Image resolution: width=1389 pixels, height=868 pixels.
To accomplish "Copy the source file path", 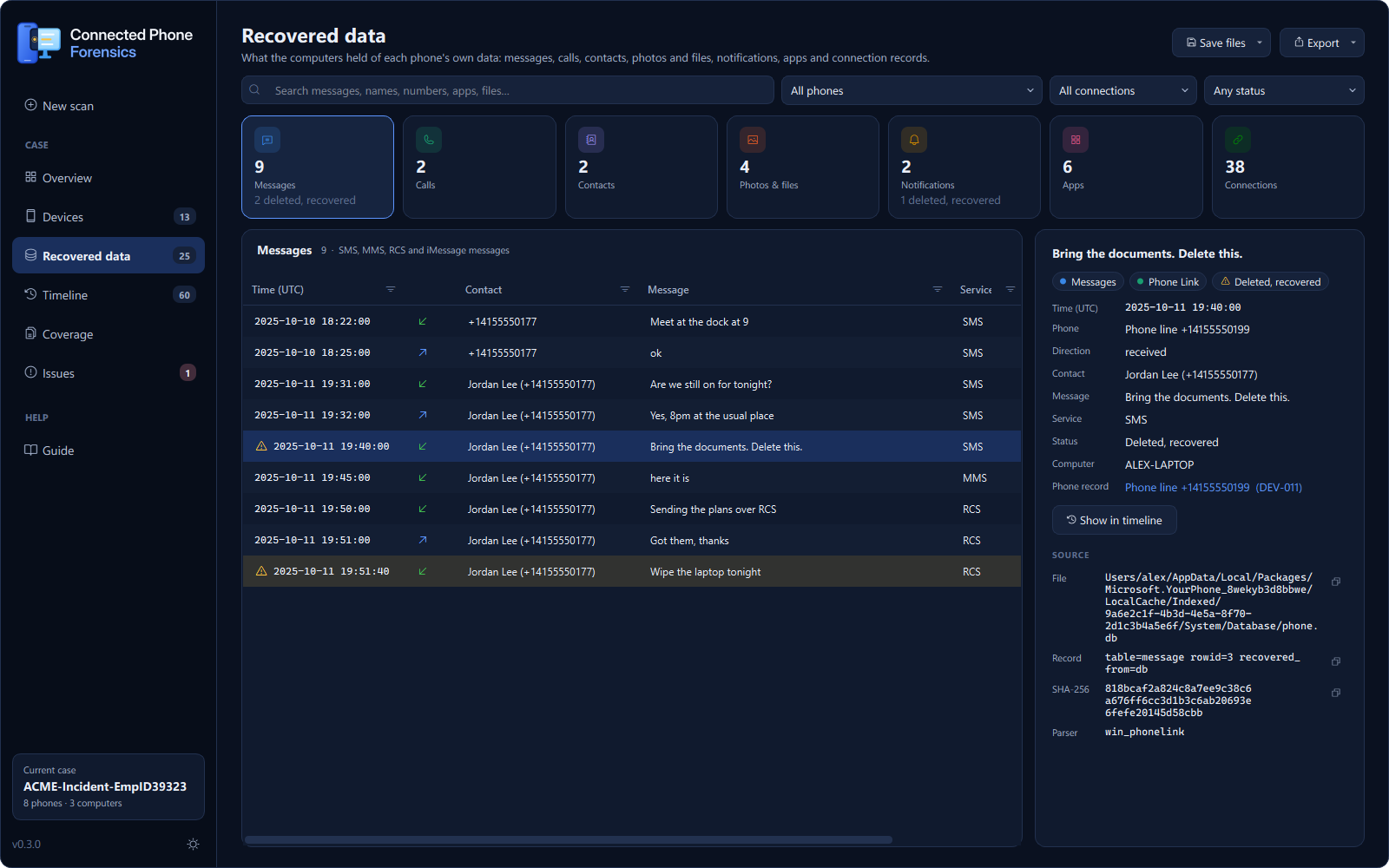I will (x=1336, y=582).
